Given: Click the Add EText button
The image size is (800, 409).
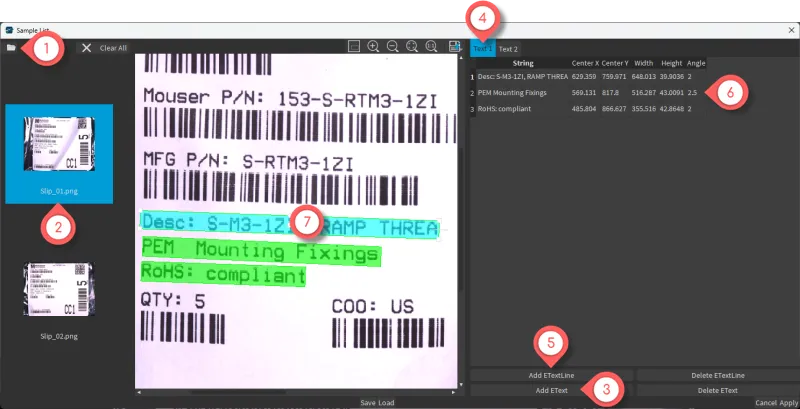Looking at the screenshot, I should (x=552, y=391).
